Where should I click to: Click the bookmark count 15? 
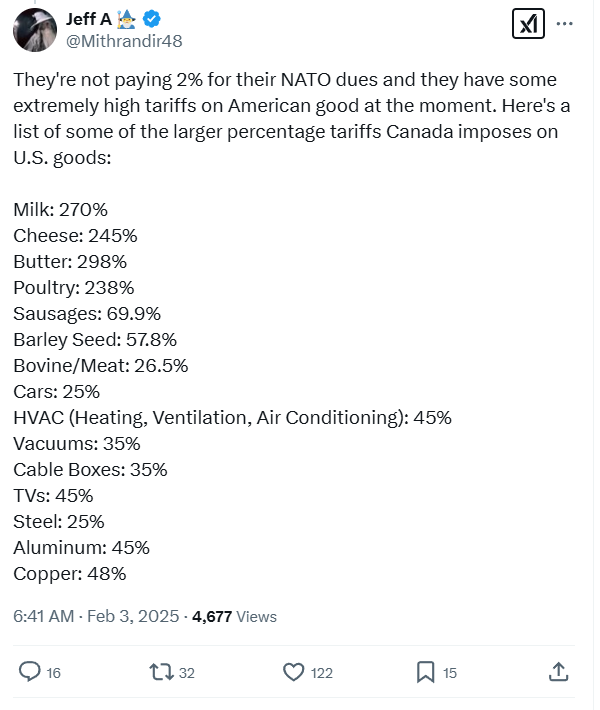coord(450,673)
